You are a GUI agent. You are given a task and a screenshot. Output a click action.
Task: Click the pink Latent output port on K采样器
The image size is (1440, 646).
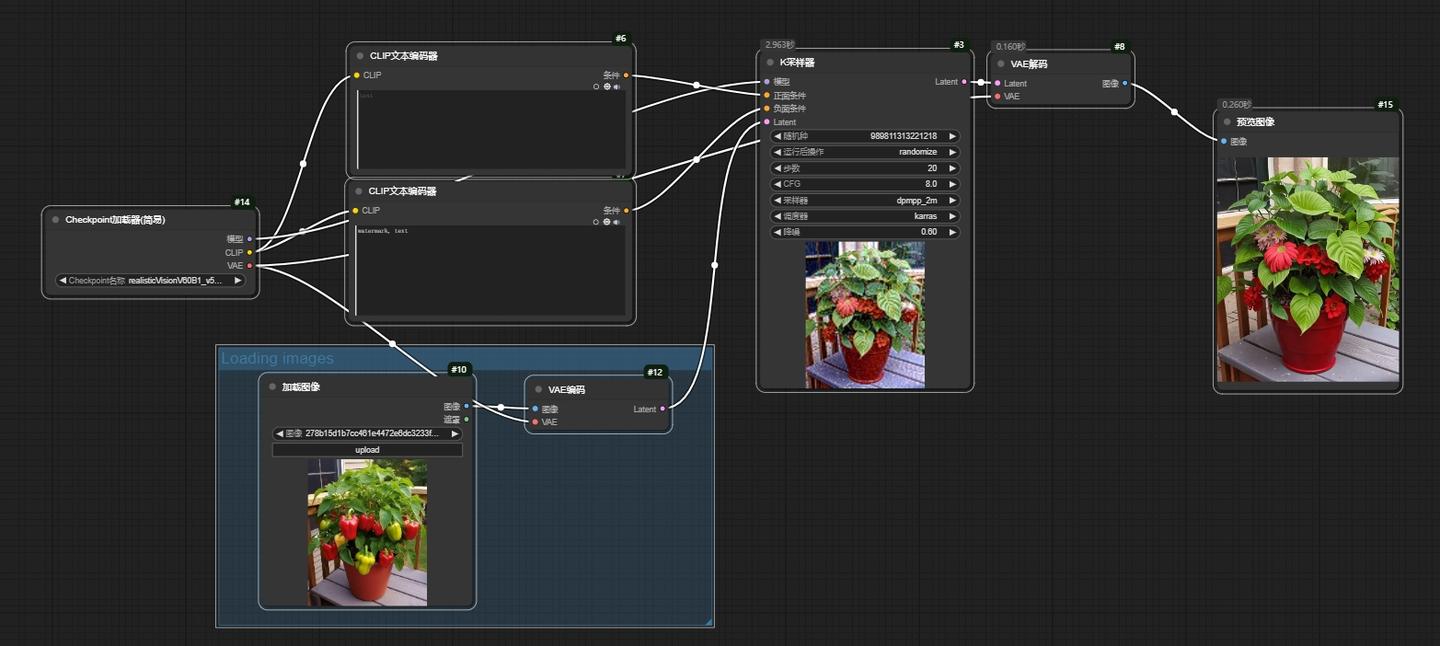964,82
